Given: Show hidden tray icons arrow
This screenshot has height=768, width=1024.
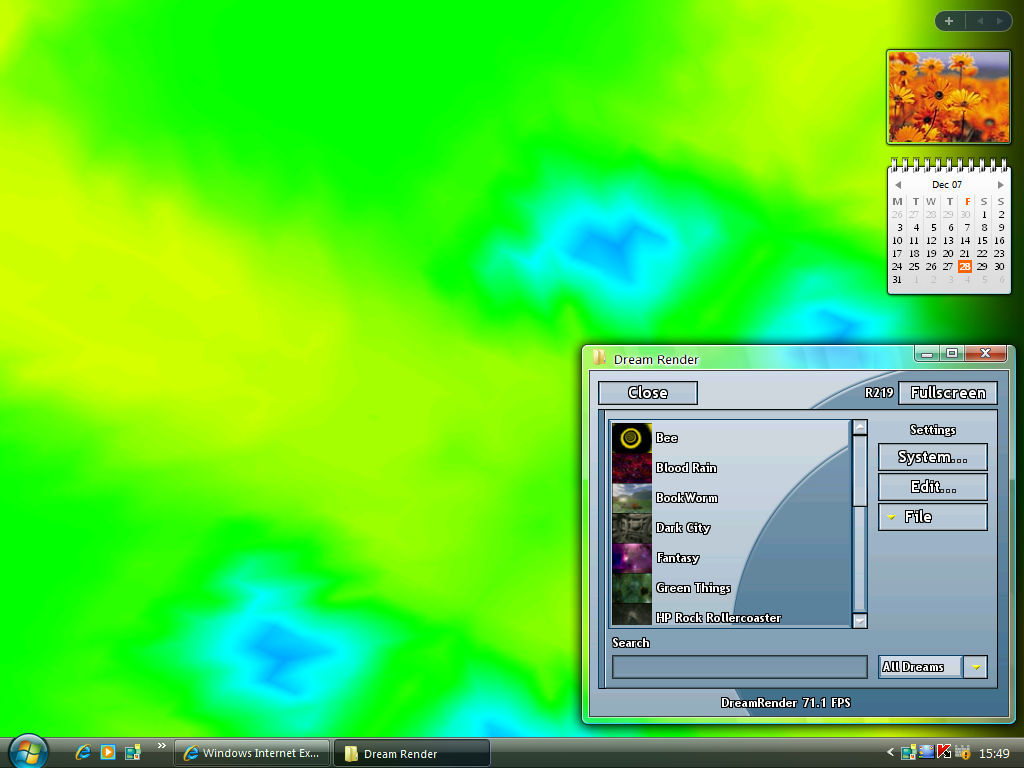Looking at the screenshot, I should (x=889, y=752).
